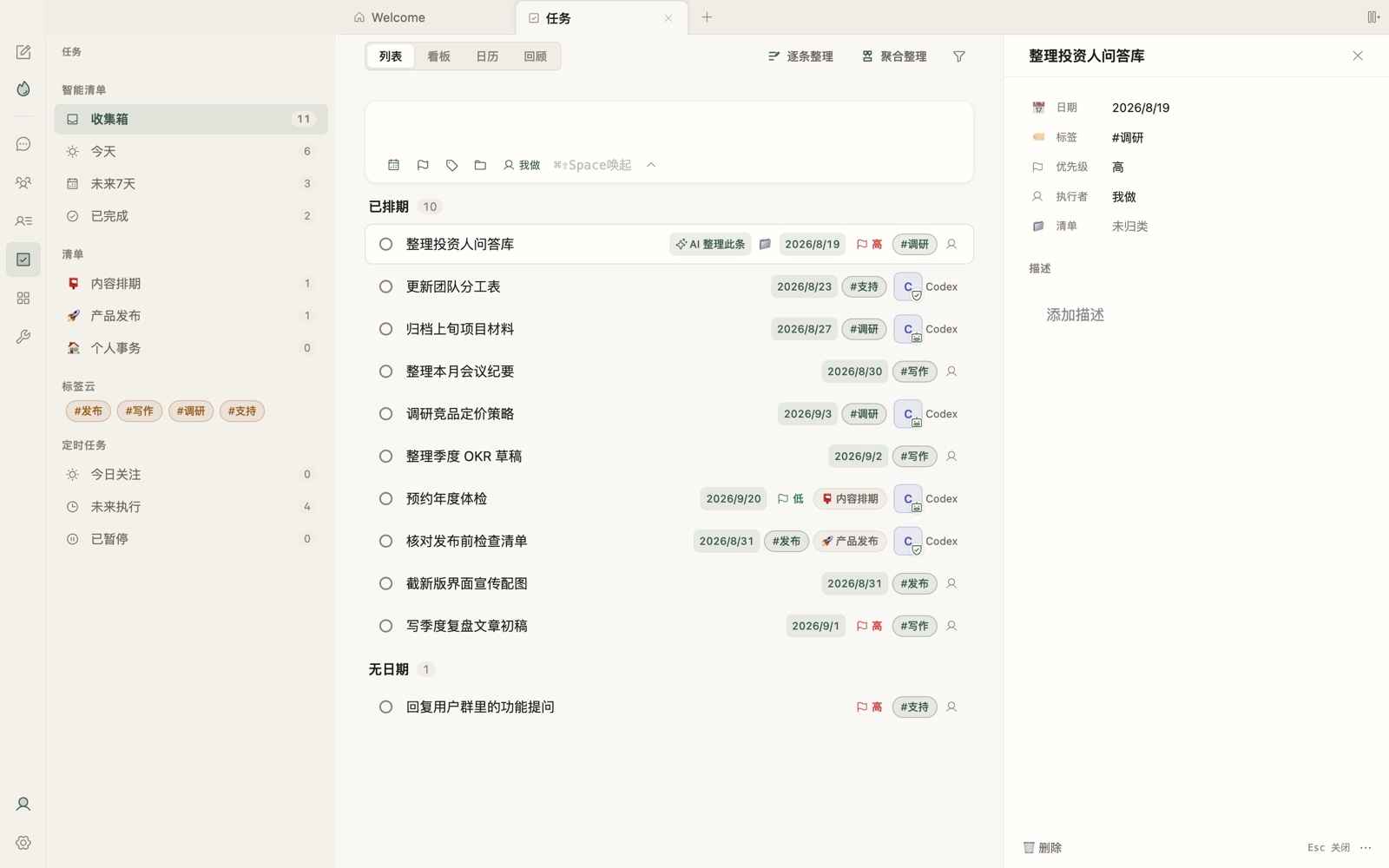
Task: Click the 聚合整理 button
Action: pos(894,56)
